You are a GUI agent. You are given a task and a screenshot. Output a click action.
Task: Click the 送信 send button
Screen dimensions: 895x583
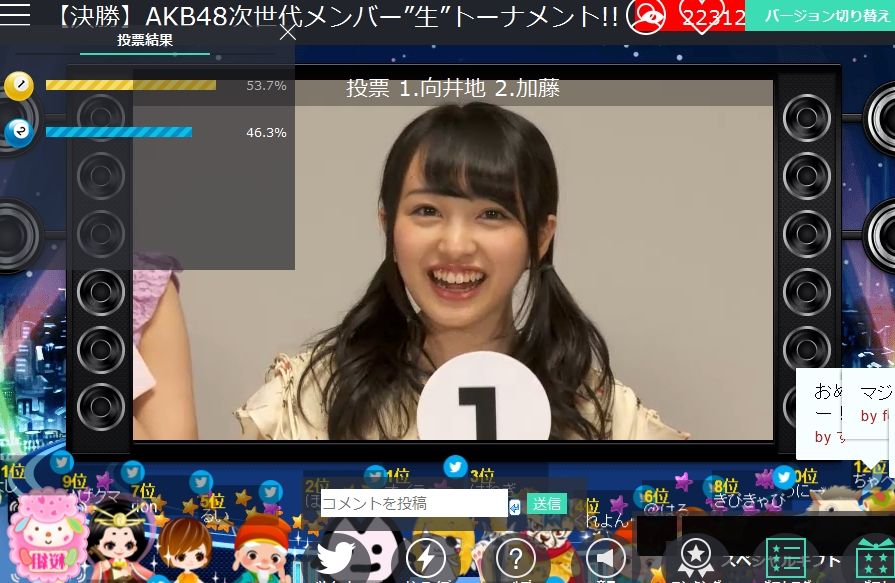tap(546, 504)
